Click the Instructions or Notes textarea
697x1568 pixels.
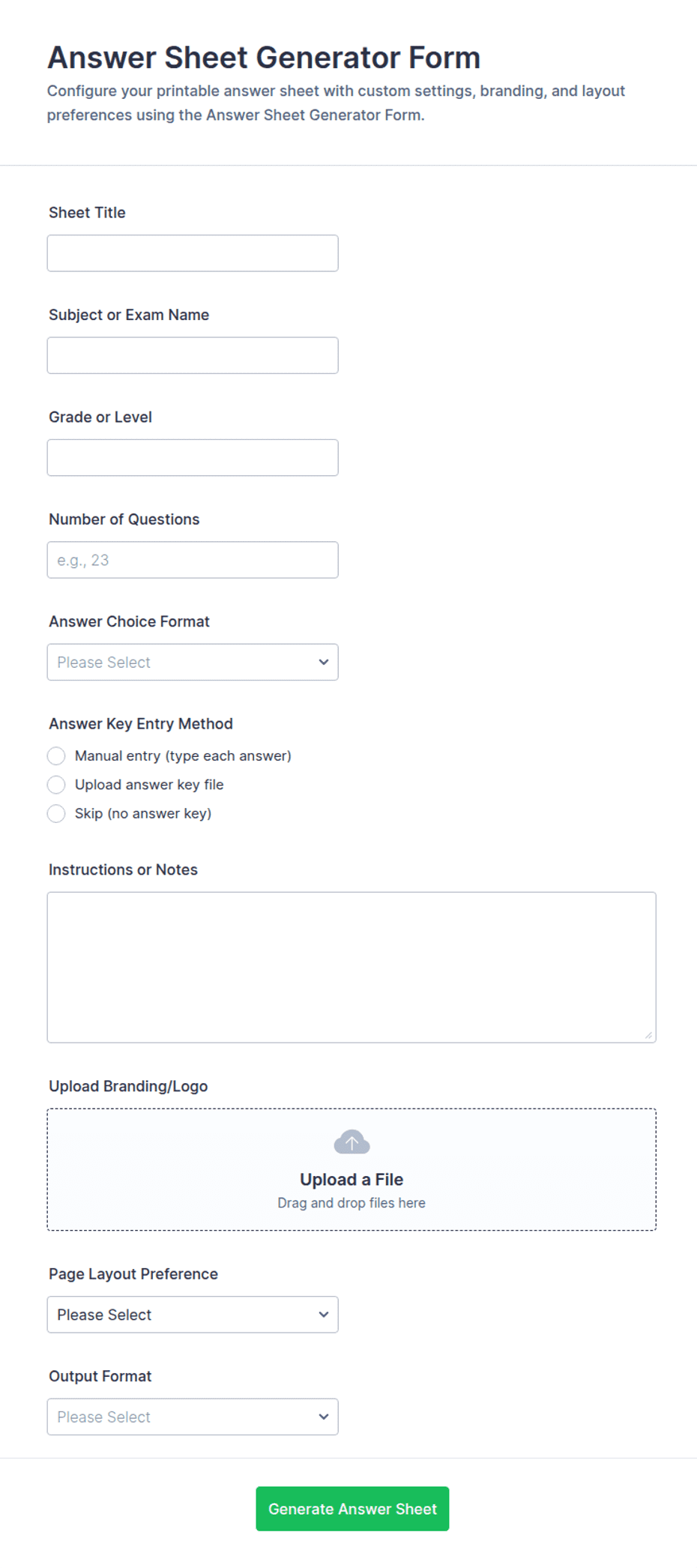point(351,967)
